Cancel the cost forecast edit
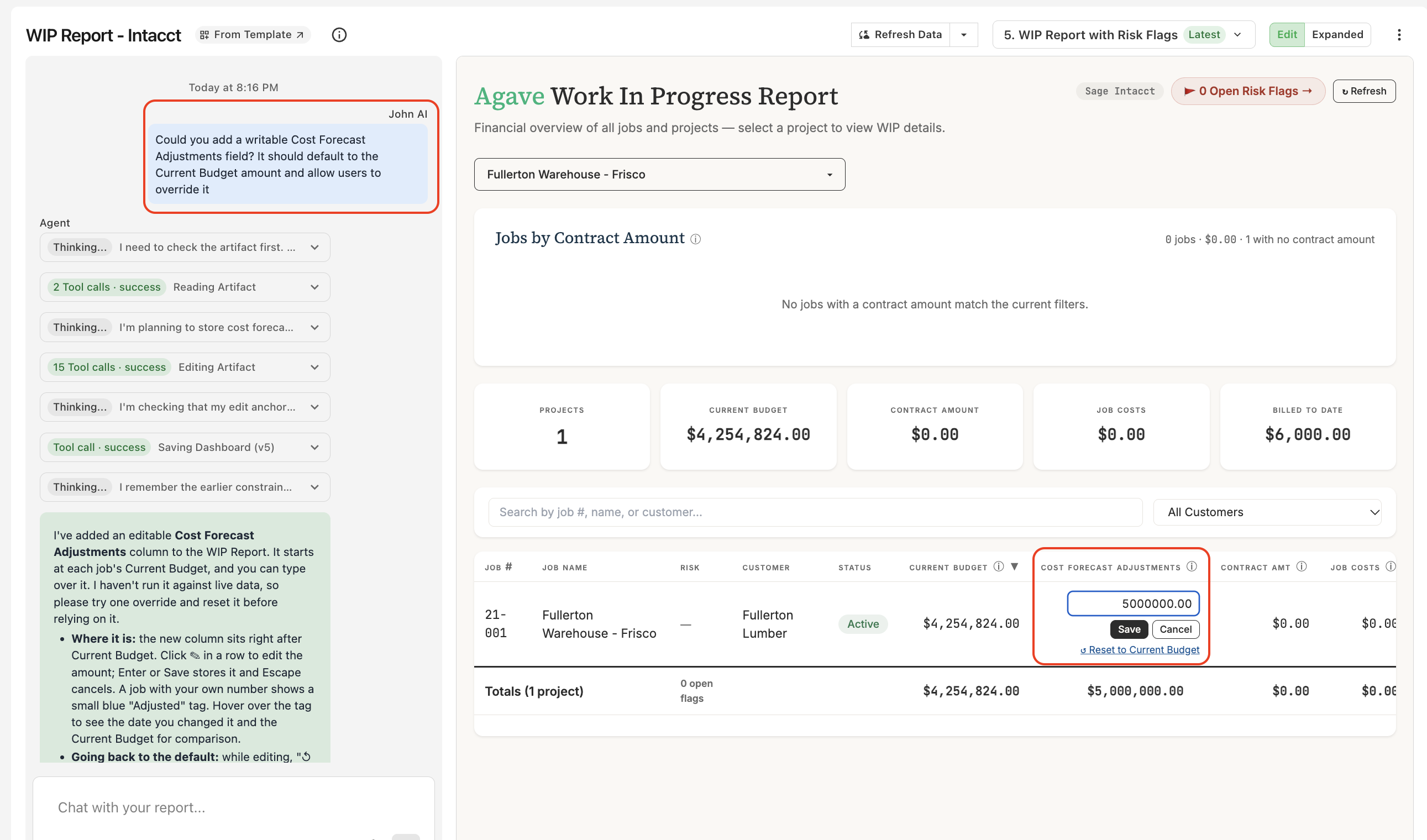1427x840 pixels. pos(1176,629)
